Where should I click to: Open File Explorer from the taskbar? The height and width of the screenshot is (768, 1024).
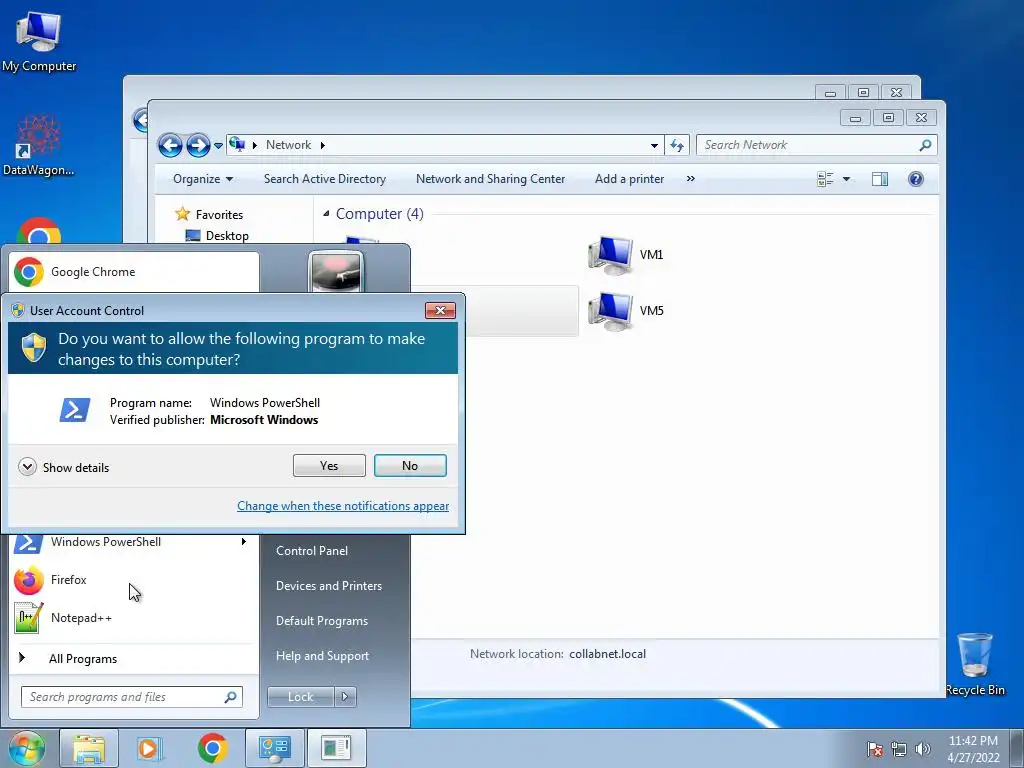(x=89, y=748)
